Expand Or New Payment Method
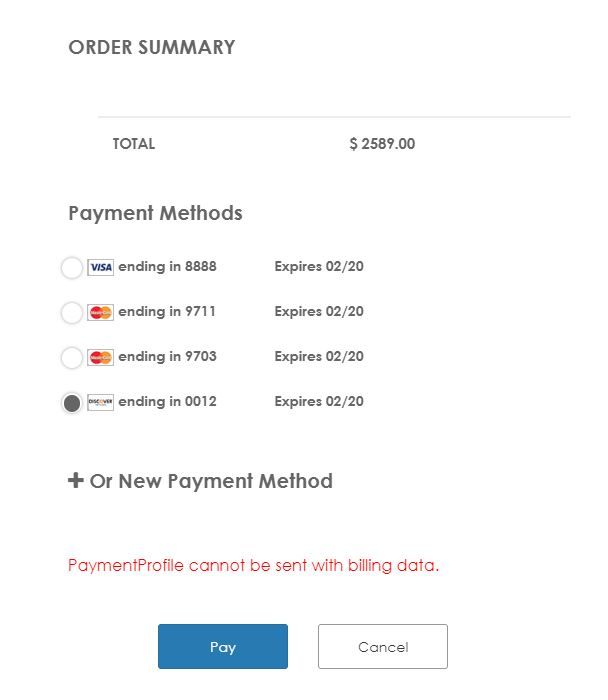 coord(210,481)
